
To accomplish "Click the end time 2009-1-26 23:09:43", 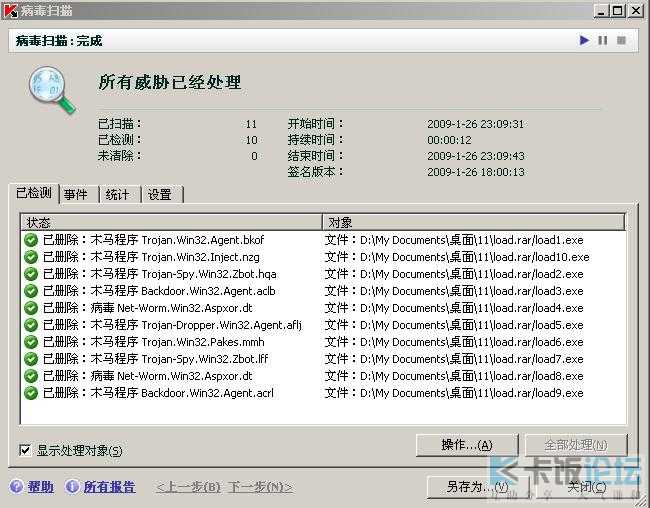I will click(x=476, y=156).
